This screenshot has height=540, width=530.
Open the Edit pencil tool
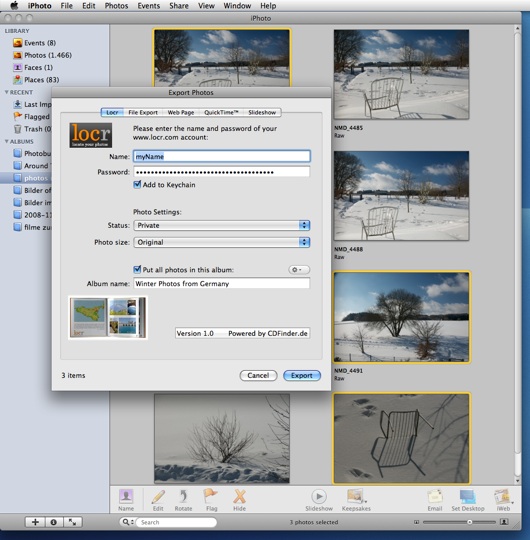click(x=158, y=497)
